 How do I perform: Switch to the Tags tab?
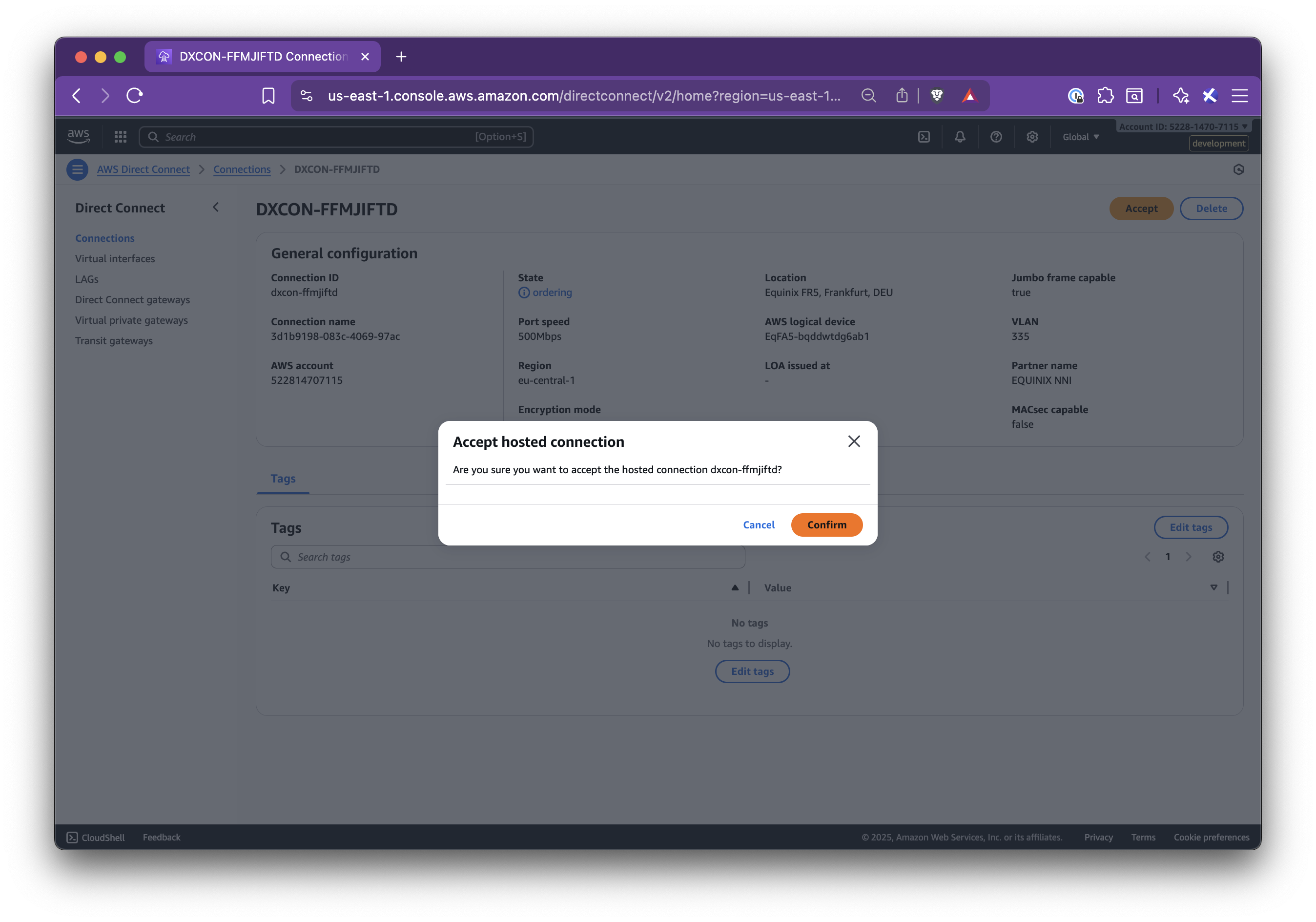click(283, 478)
